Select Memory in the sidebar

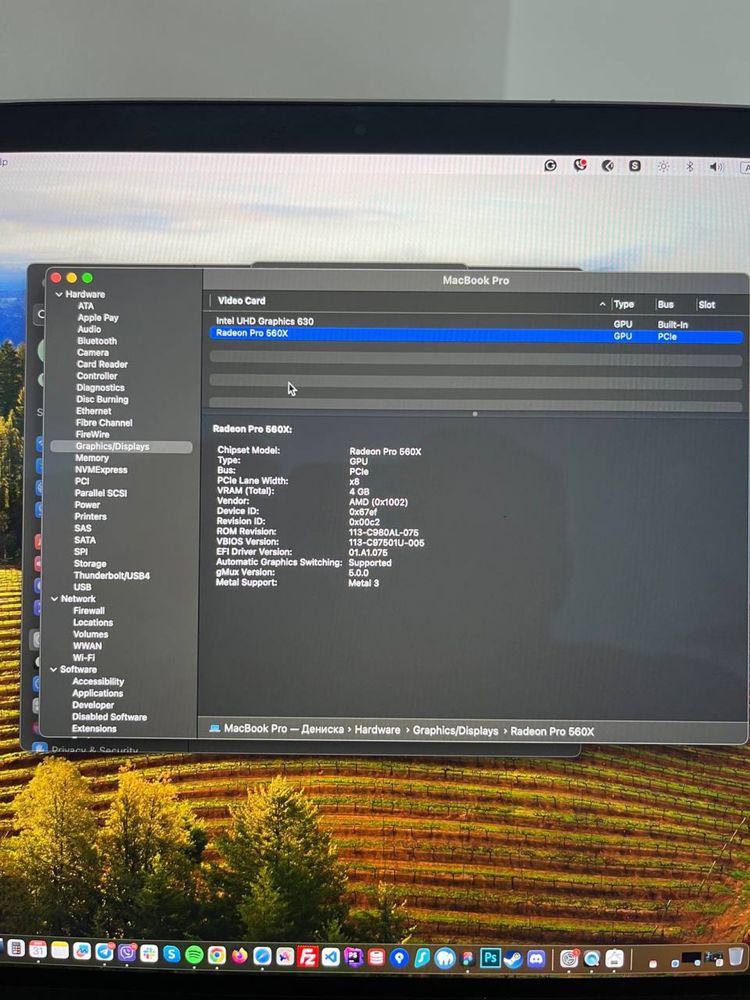pos(92,458)
